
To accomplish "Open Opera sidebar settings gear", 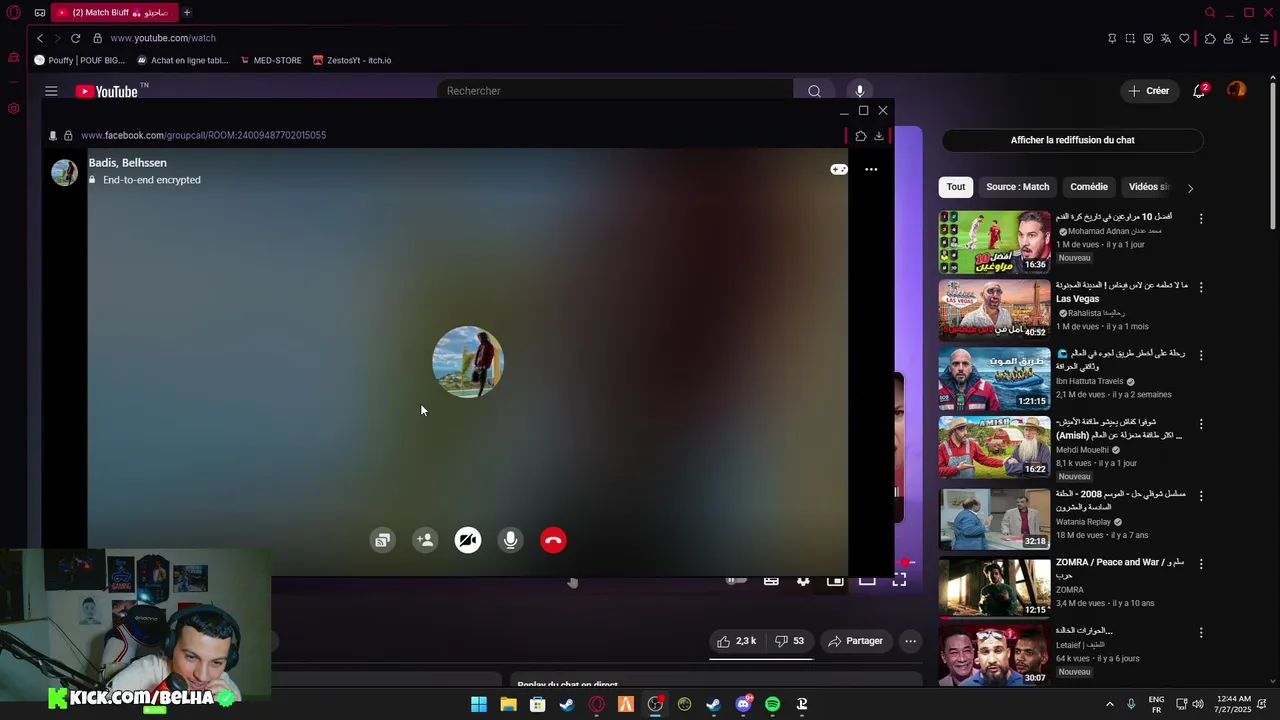I will tap(13, 108).
